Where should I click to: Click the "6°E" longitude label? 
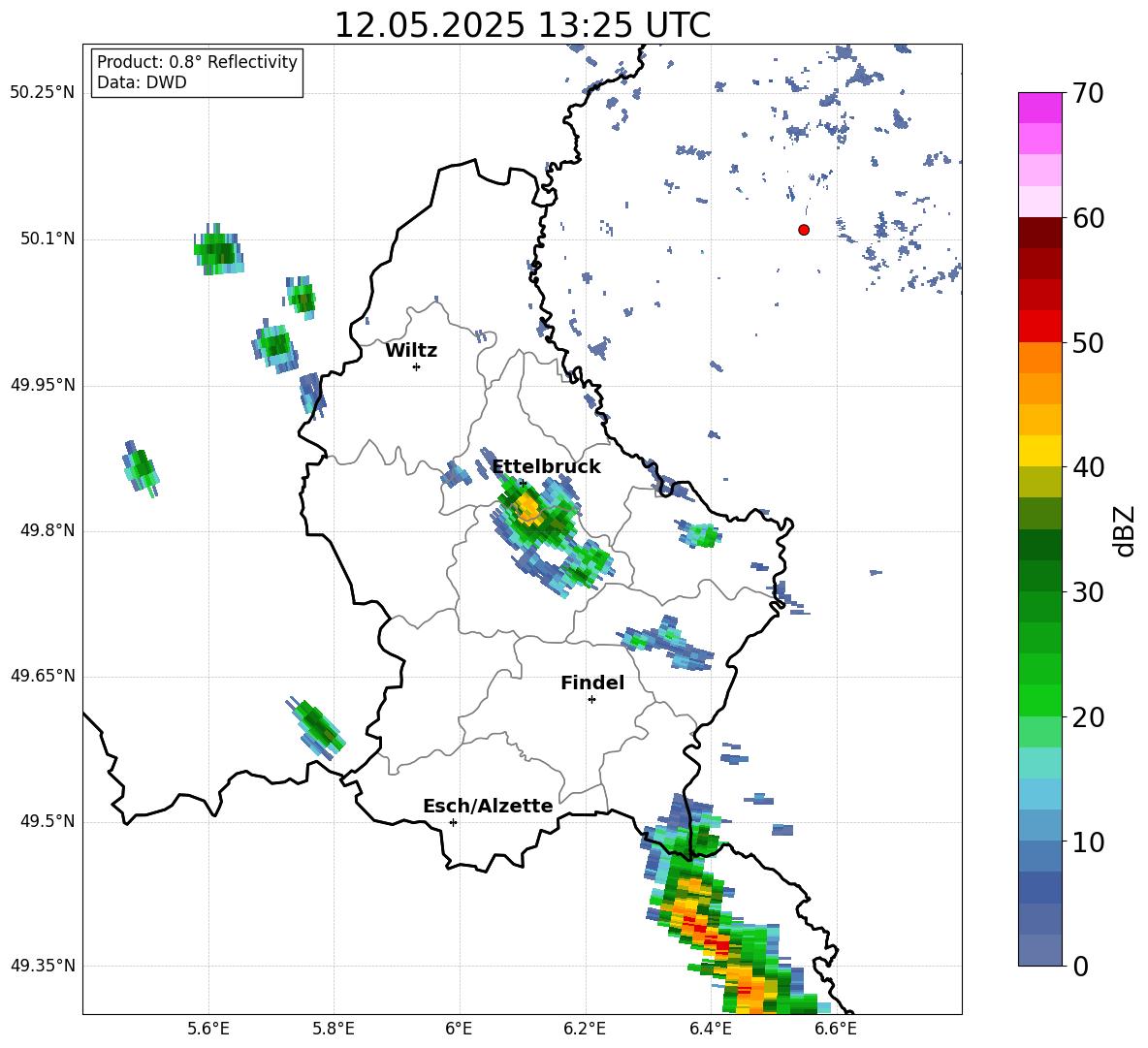[459, 1029]
